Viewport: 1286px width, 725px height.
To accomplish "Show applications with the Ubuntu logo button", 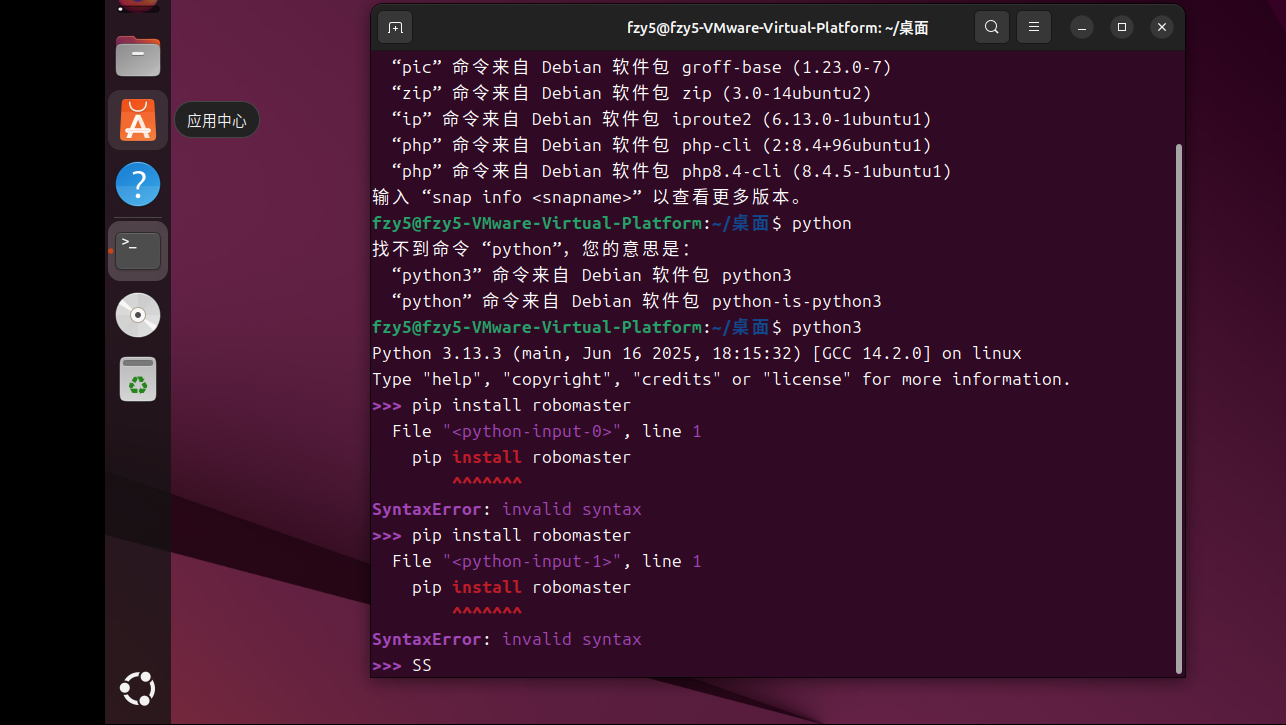I will pos(138,688).
